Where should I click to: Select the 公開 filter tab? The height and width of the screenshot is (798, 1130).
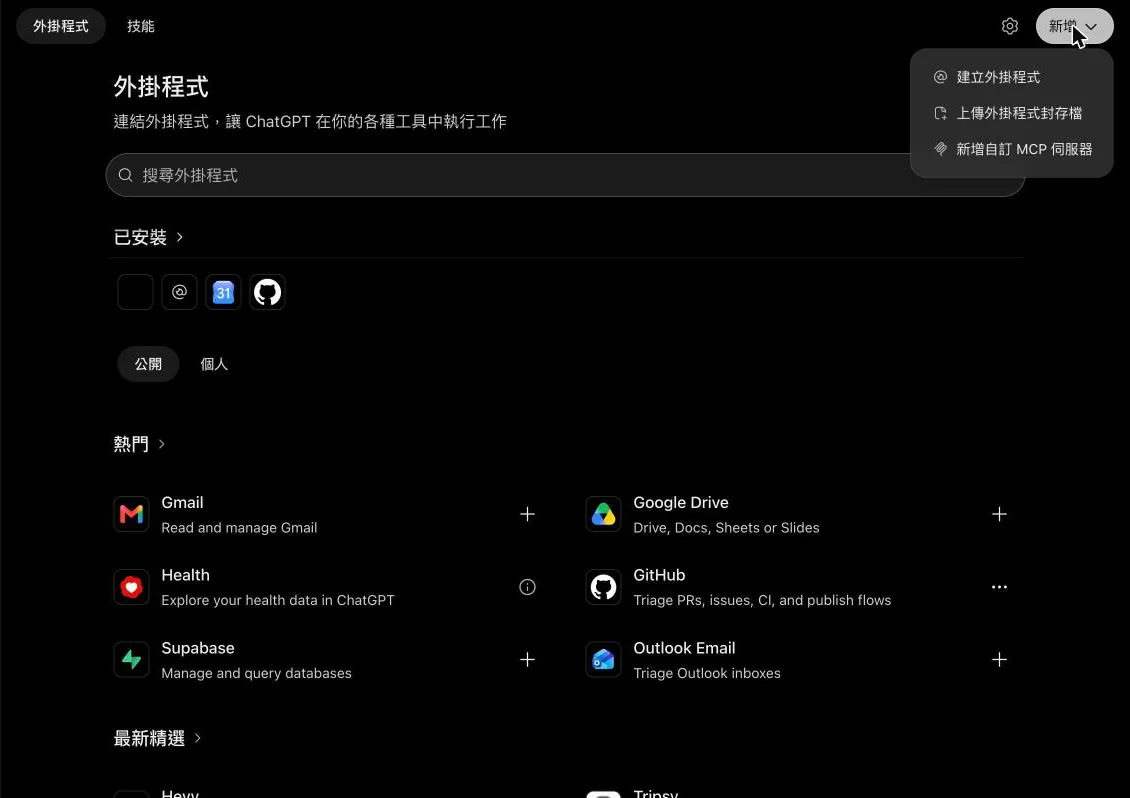[148, 364]
